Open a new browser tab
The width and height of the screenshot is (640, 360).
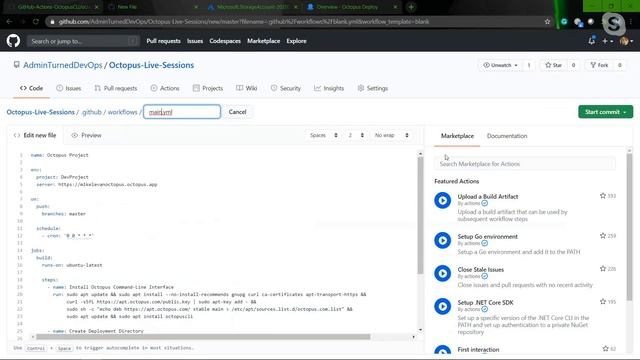click(x=411, y=7)
